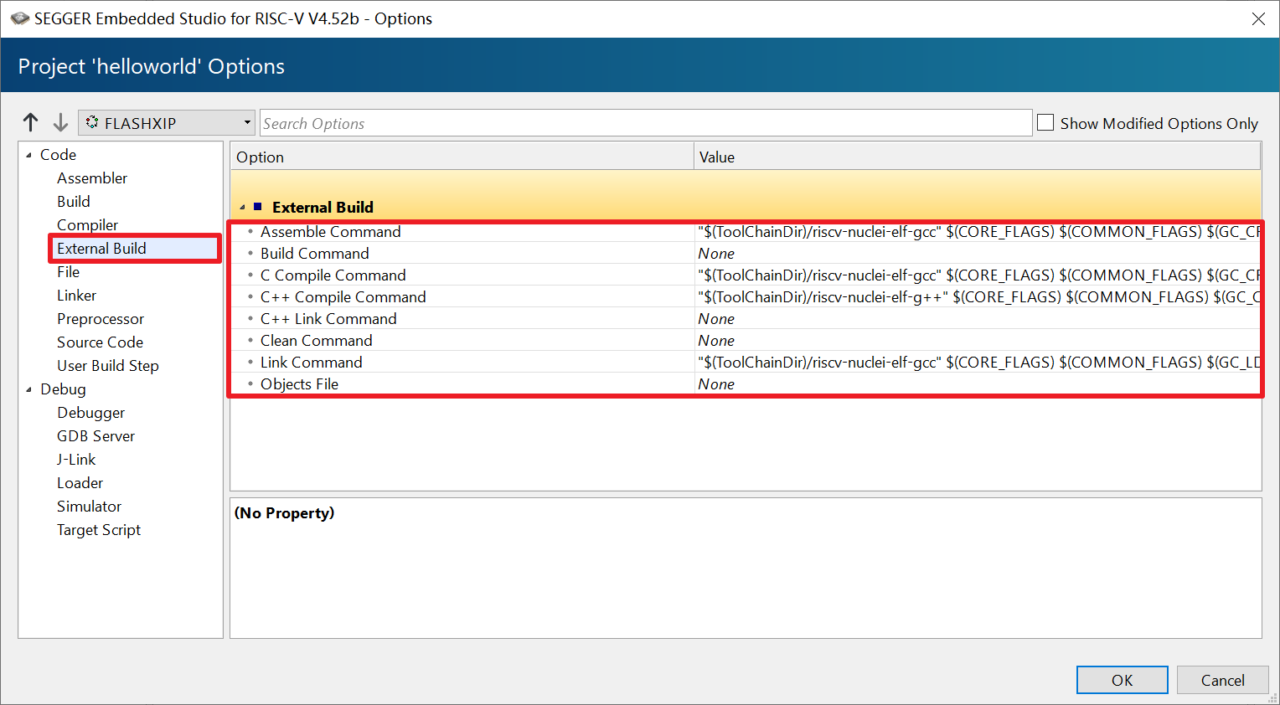Screen dimensions: 1280x705
Task: Collapse the External Build option section
Action: [243, 207]
